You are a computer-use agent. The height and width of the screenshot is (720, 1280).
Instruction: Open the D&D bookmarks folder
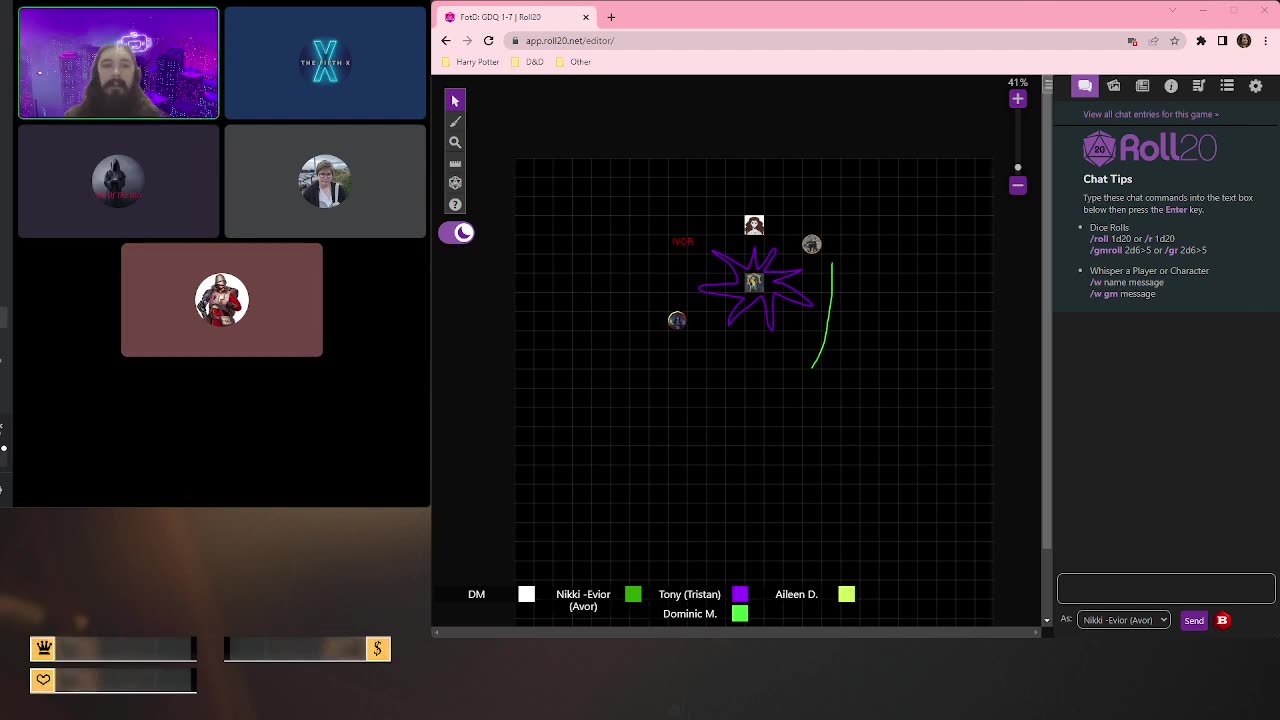pyautogui.click(x=527, y=62)
